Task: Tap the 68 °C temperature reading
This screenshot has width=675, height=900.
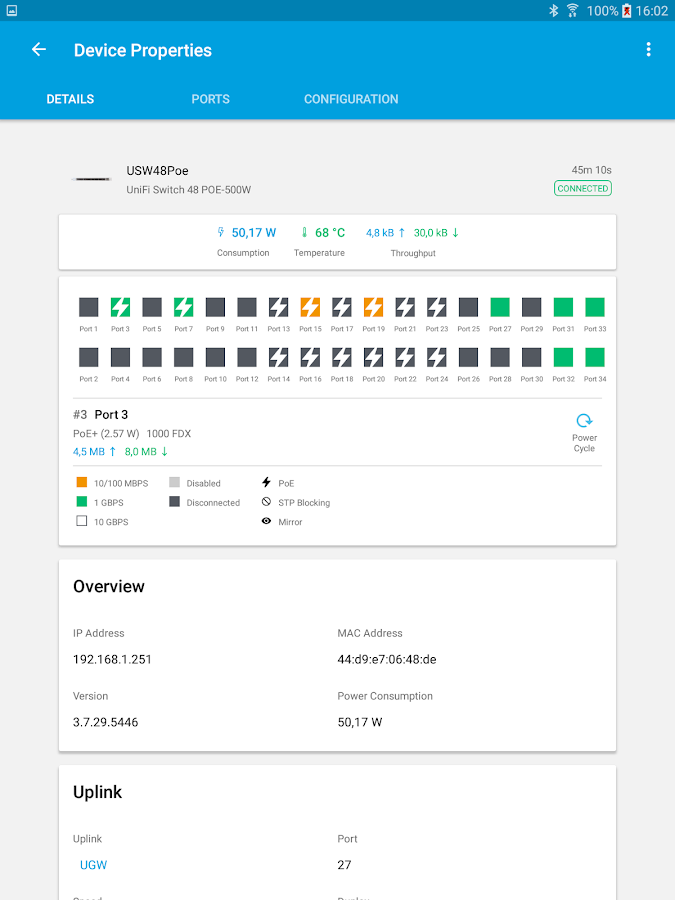Action: [330, 232]
